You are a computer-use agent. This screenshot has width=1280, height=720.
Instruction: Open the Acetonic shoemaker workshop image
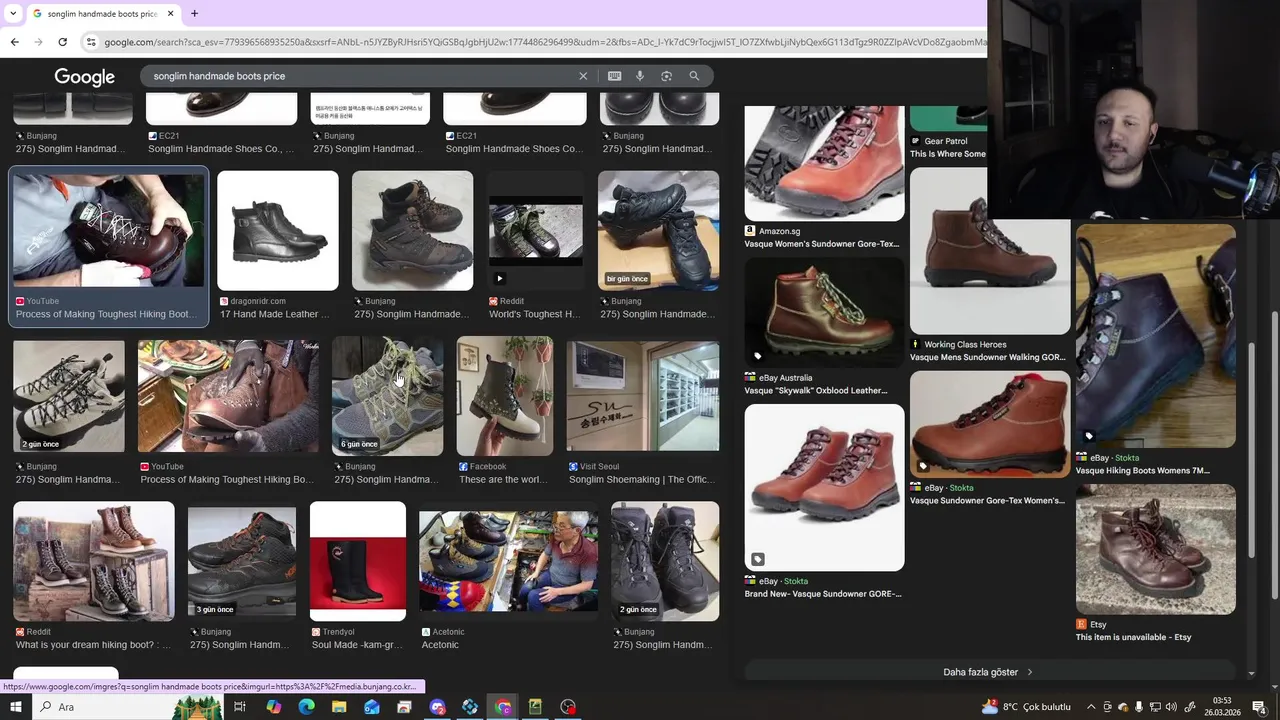[509, 561]
